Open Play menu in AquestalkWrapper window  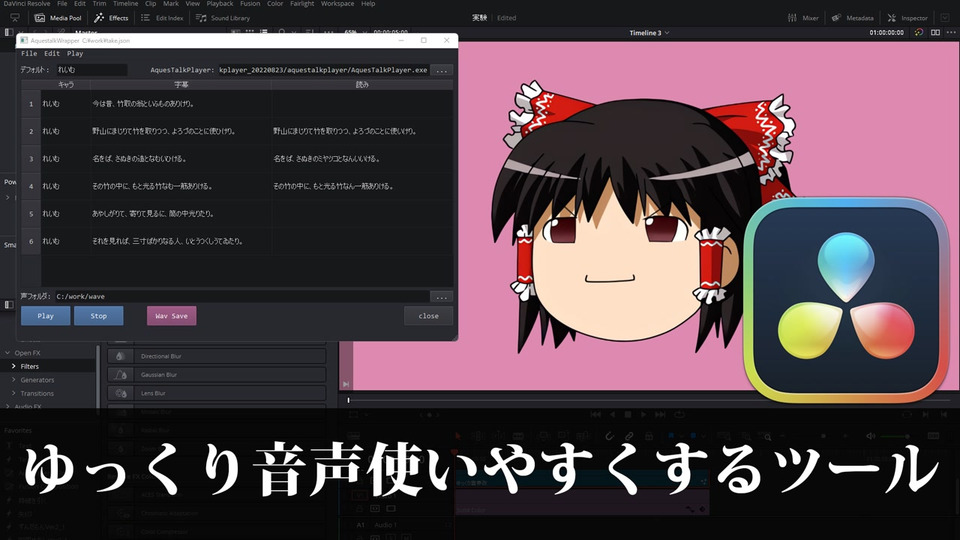click(x=75, y=54)
